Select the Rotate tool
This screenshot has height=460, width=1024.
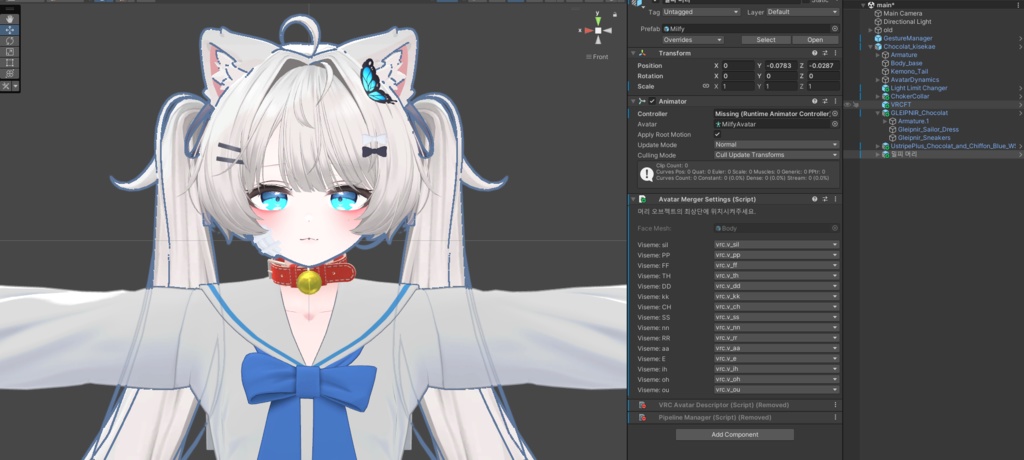tap(10, 41)
